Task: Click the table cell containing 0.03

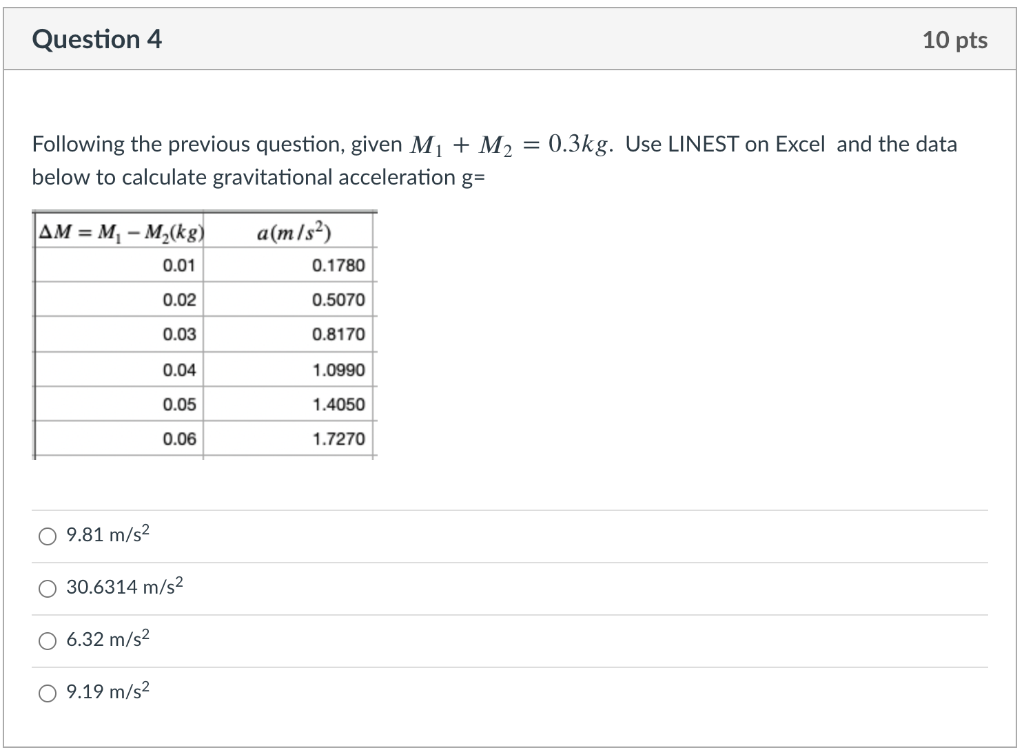Action: pos(180,335)
